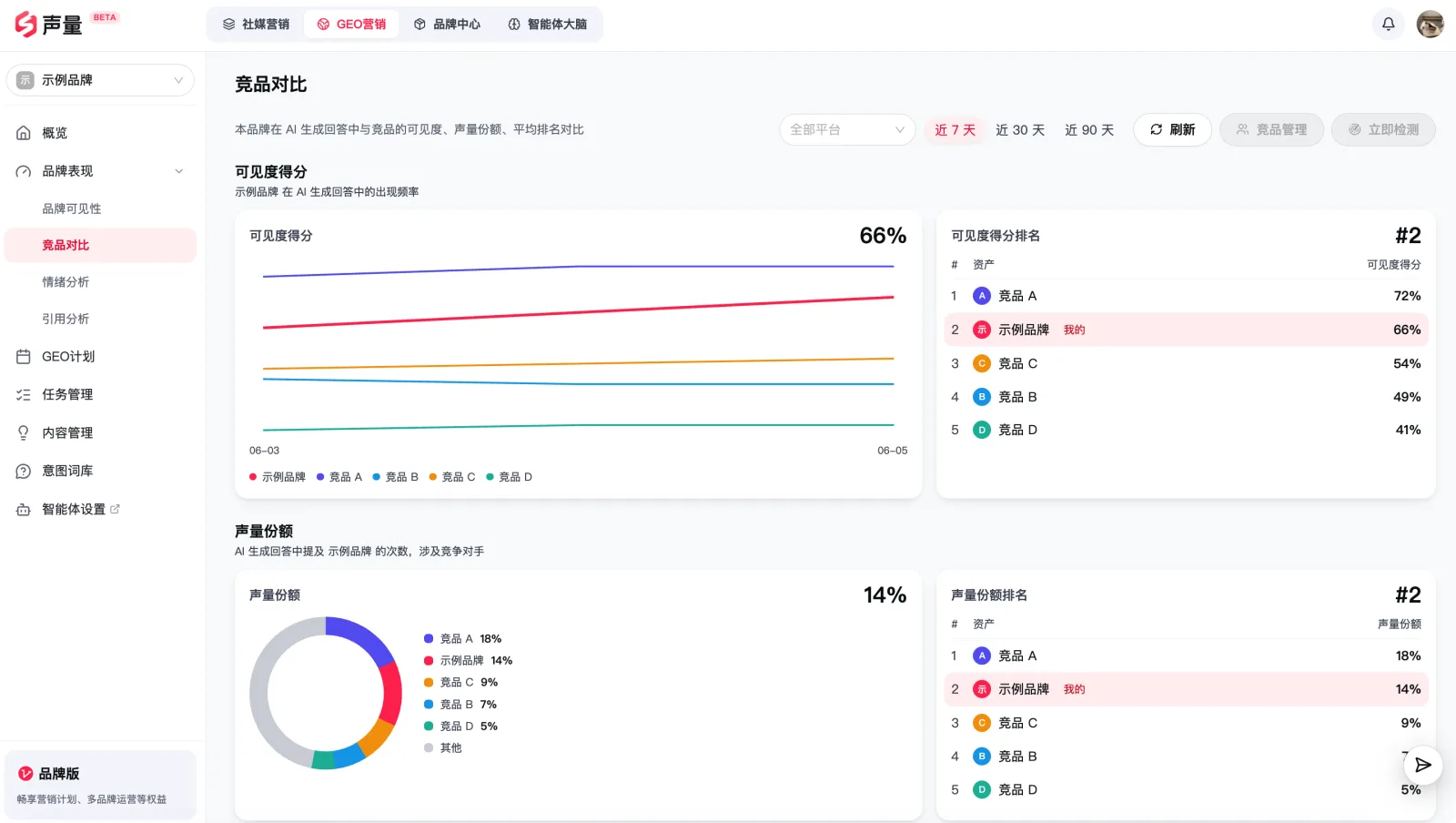Click the GEO计划 calendar icon
1456x823 pixels.
(24, 357)
